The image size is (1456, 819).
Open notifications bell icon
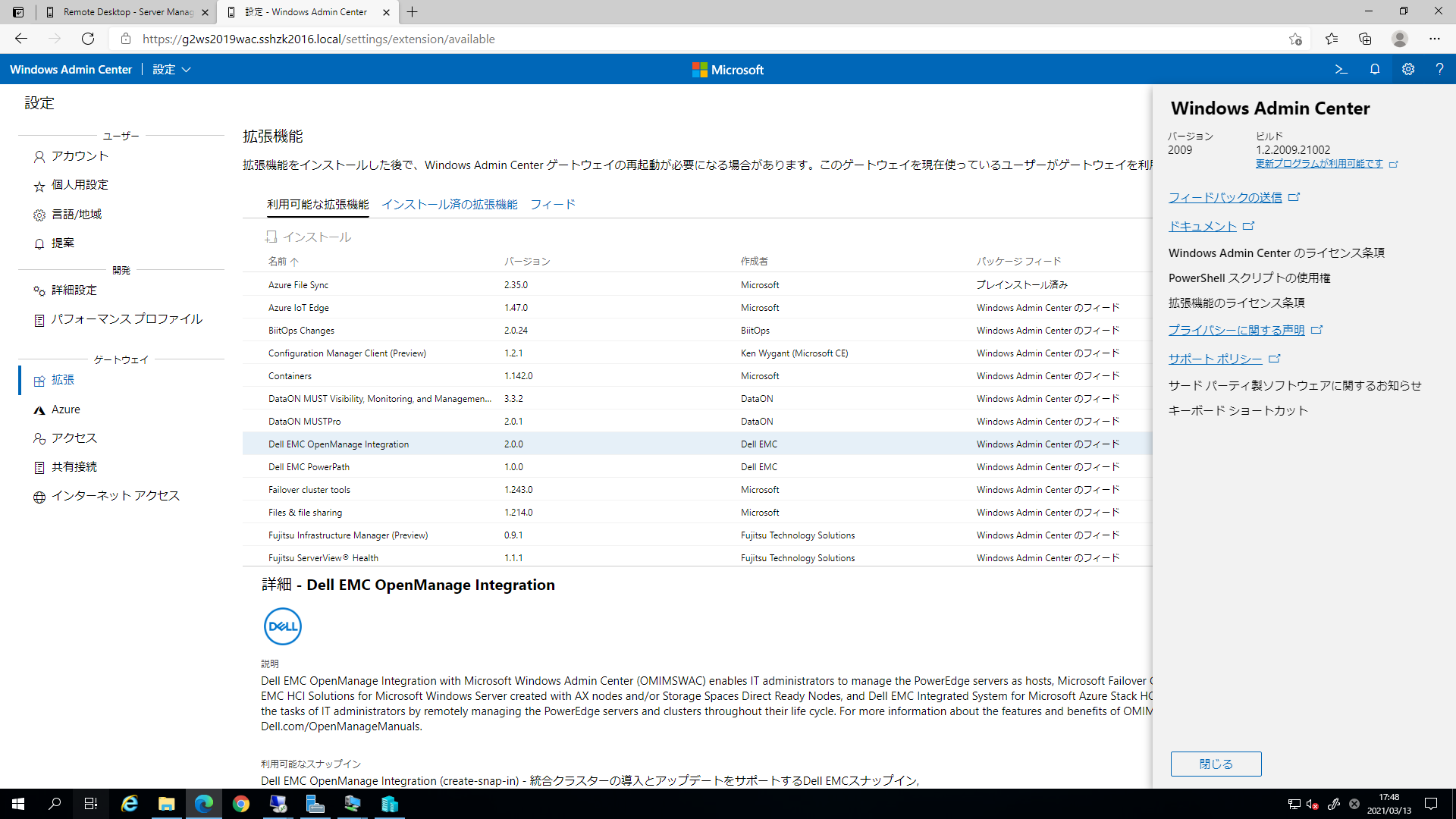[x=1375, y=69]
